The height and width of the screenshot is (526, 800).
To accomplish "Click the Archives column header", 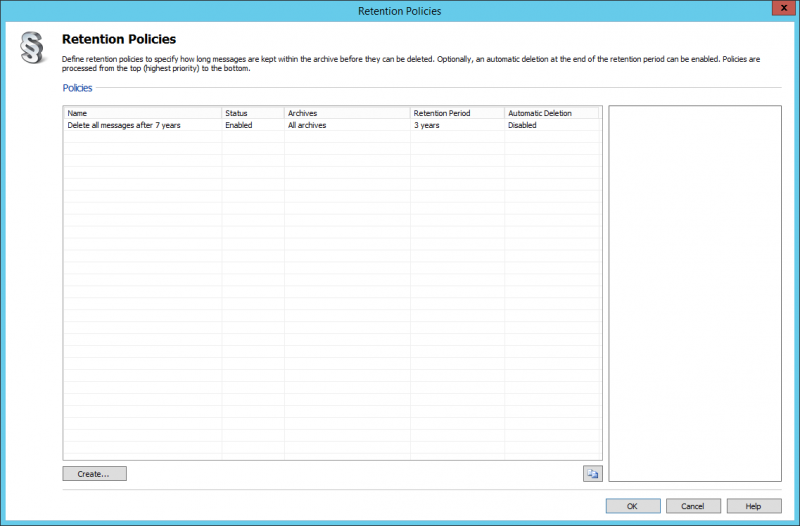I will [x=347, y=113].
